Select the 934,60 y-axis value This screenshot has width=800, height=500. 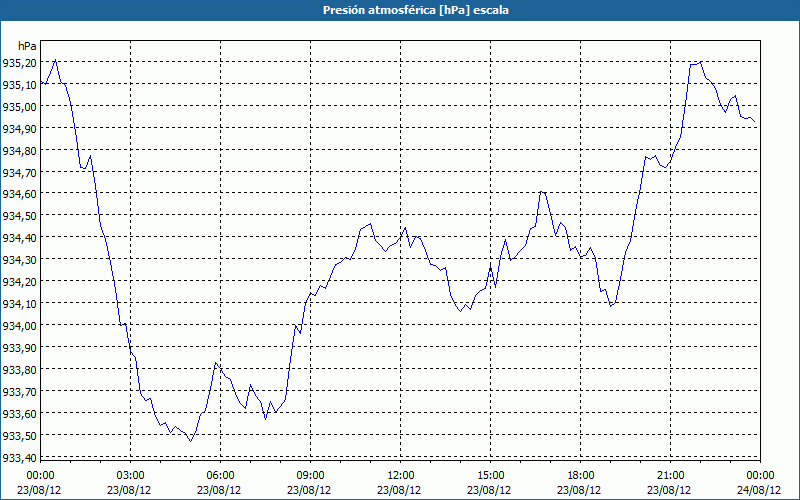(x=18, y=194)
